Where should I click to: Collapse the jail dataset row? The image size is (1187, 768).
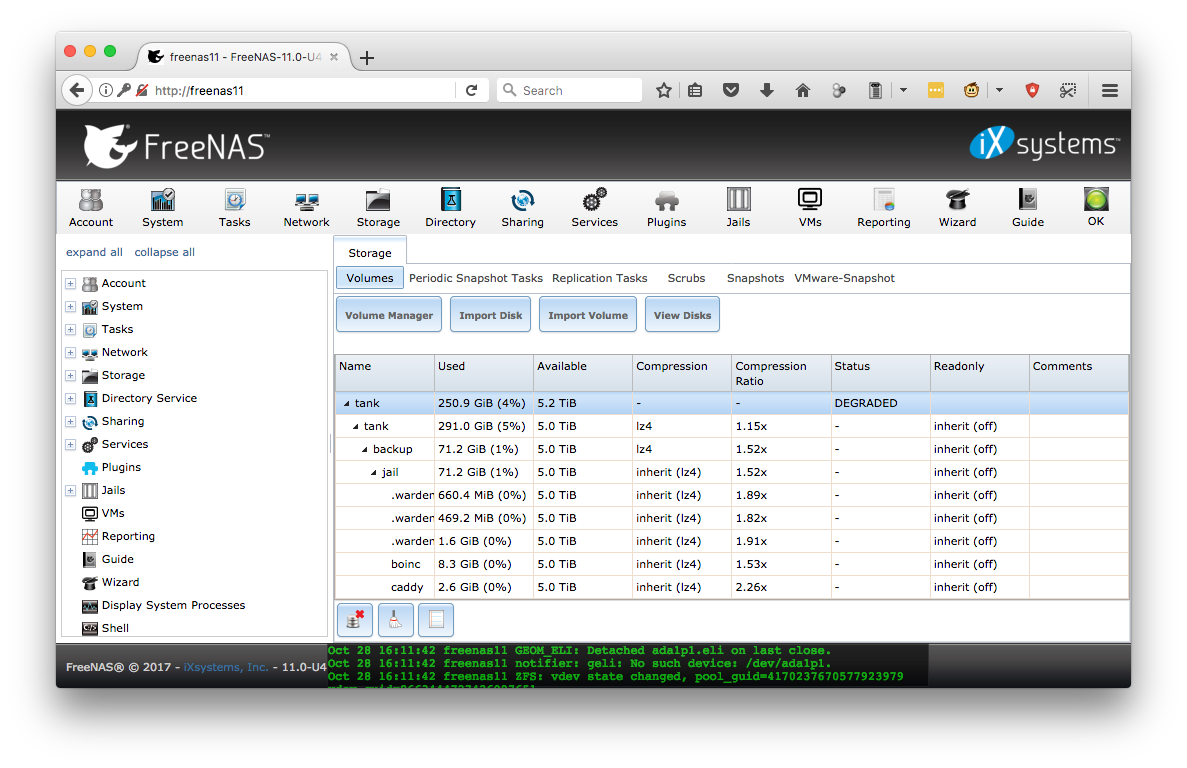(x=374, y=472)
